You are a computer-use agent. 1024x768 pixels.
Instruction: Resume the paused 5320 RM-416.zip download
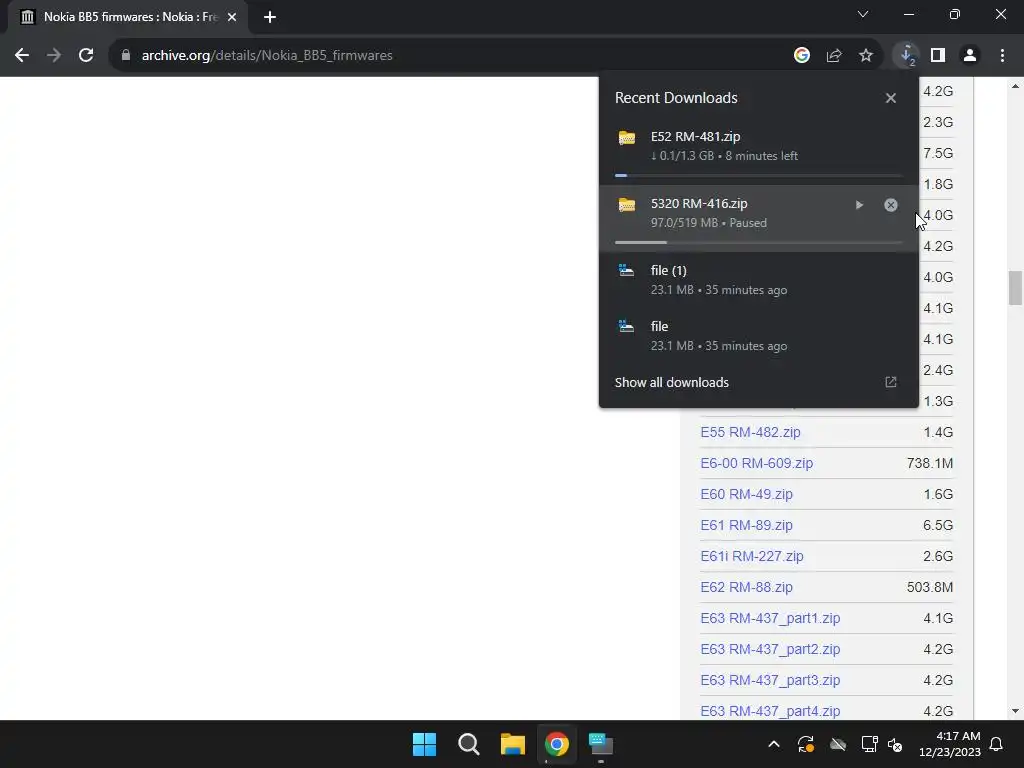859,205
